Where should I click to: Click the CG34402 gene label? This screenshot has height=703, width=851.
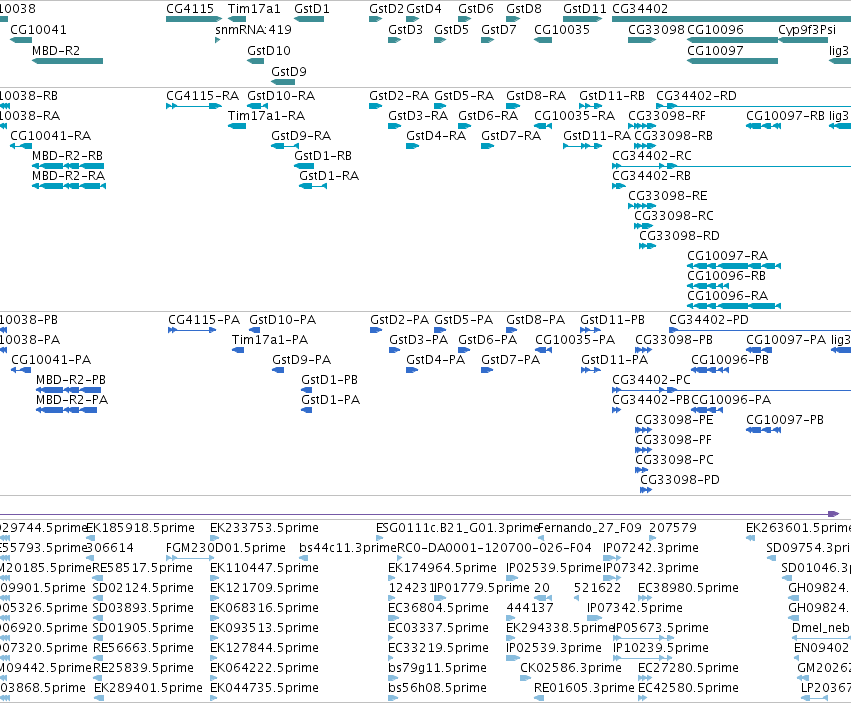640,9
